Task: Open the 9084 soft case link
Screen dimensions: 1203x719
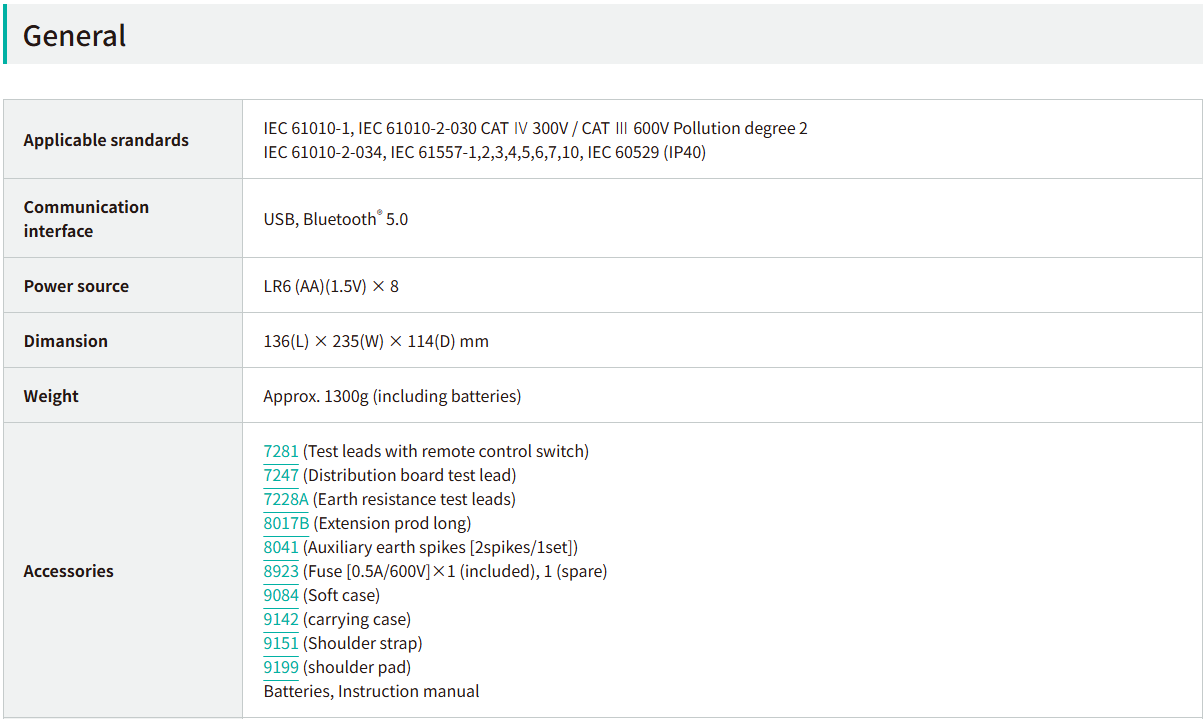Action: pos(281,595)
